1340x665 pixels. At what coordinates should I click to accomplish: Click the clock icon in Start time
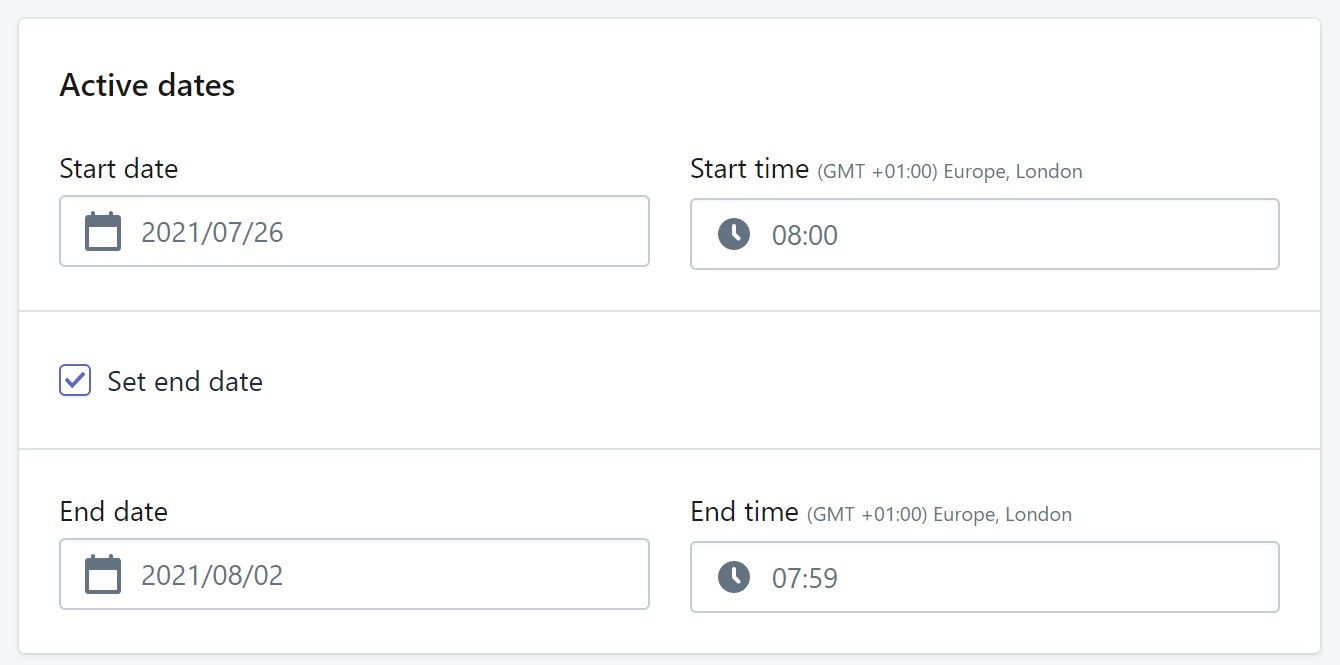point(734,235)
